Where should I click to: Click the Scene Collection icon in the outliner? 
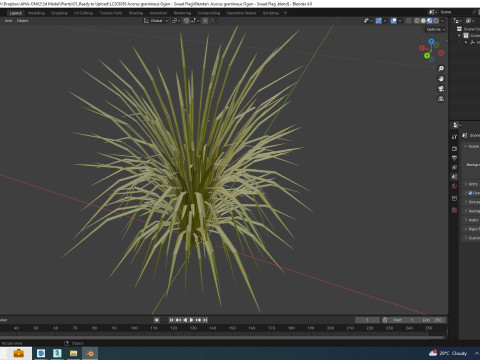pyautogui.click(x=459, y=29)
